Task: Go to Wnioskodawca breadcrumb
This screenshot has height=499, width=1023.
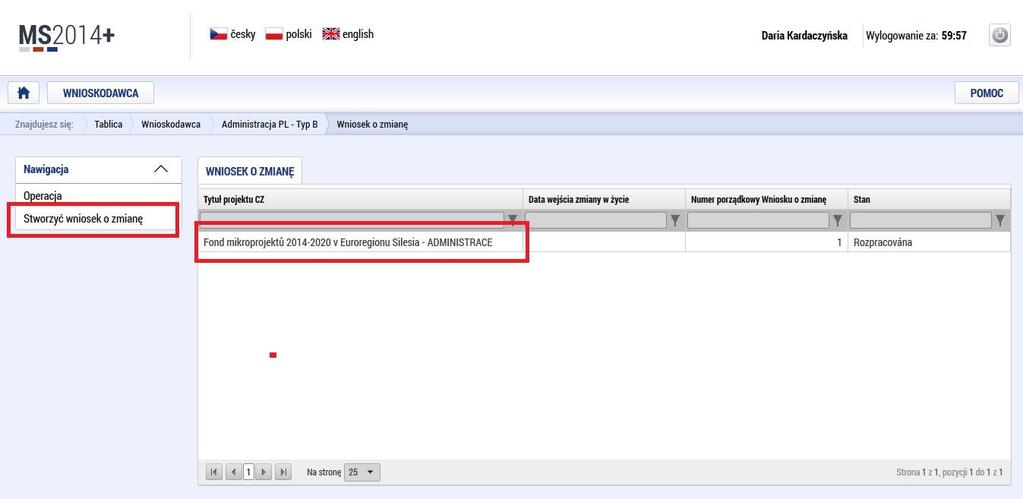Action: [171, 124]
